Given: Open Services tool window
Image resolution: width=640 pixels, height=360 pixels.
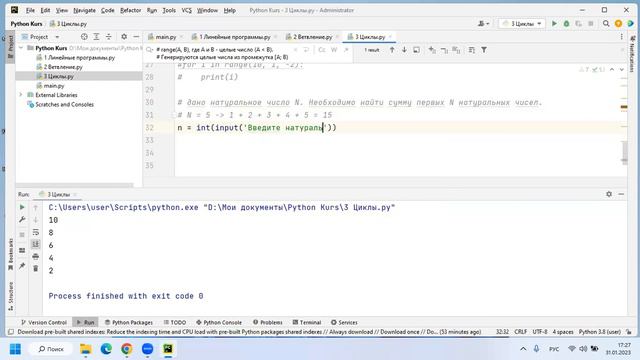Looking at the screenshot, I should [x=344, y=322].
